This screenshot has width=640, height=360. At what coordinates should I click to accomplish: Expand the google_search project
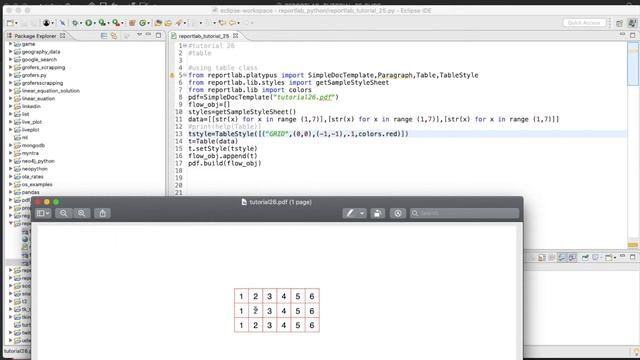[11, 59]
